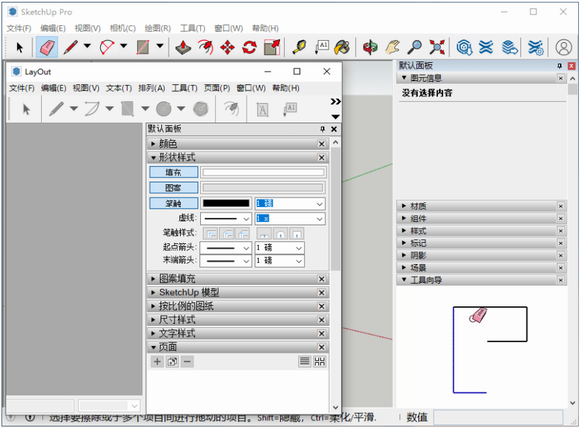
Task: Toggle the Pattern (图案) button
Action: 173,188
